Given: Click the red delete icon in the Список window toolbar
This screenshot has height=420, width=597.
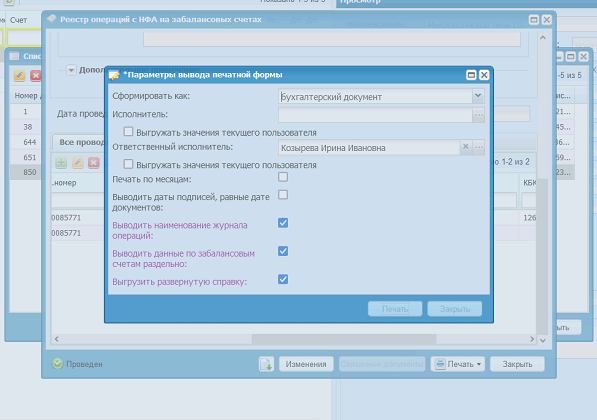Looking at the screenshot, I should click(36, 75).
